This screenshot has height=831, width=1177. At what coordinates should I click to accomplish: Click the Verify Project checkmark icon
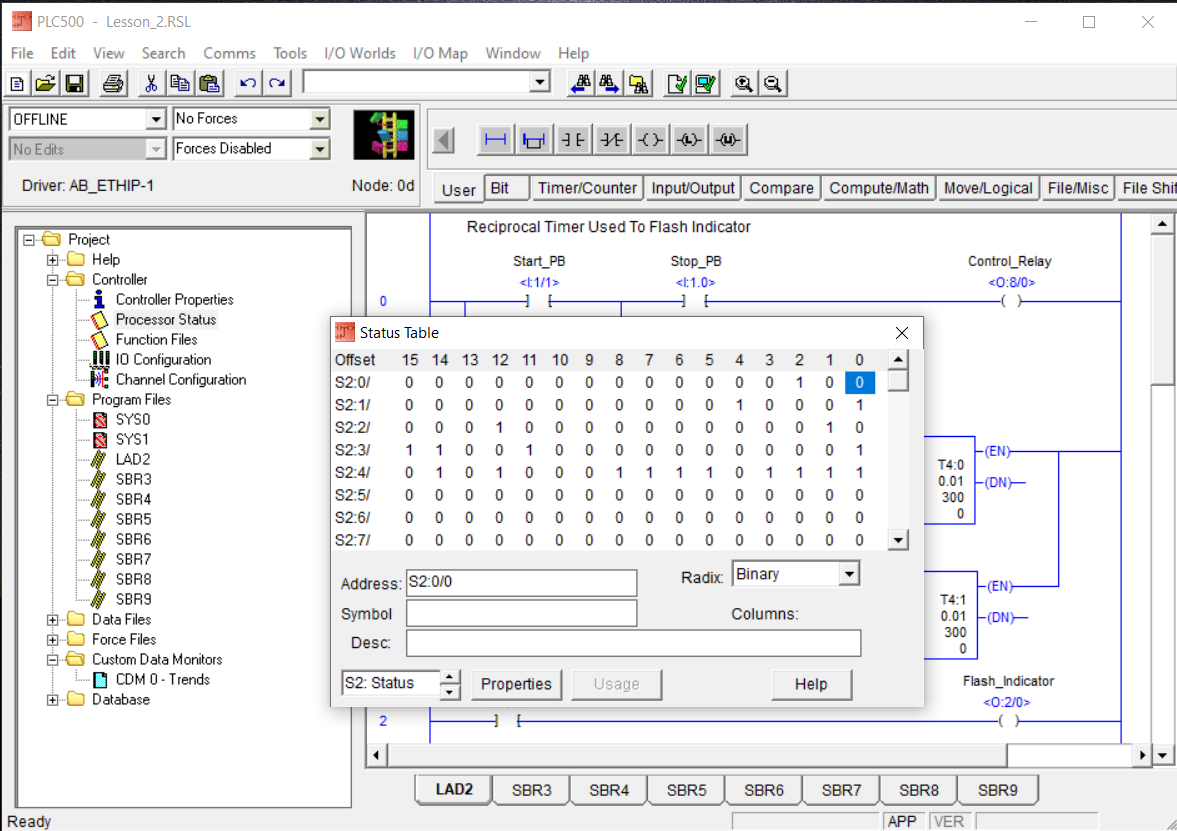[706, 83]
